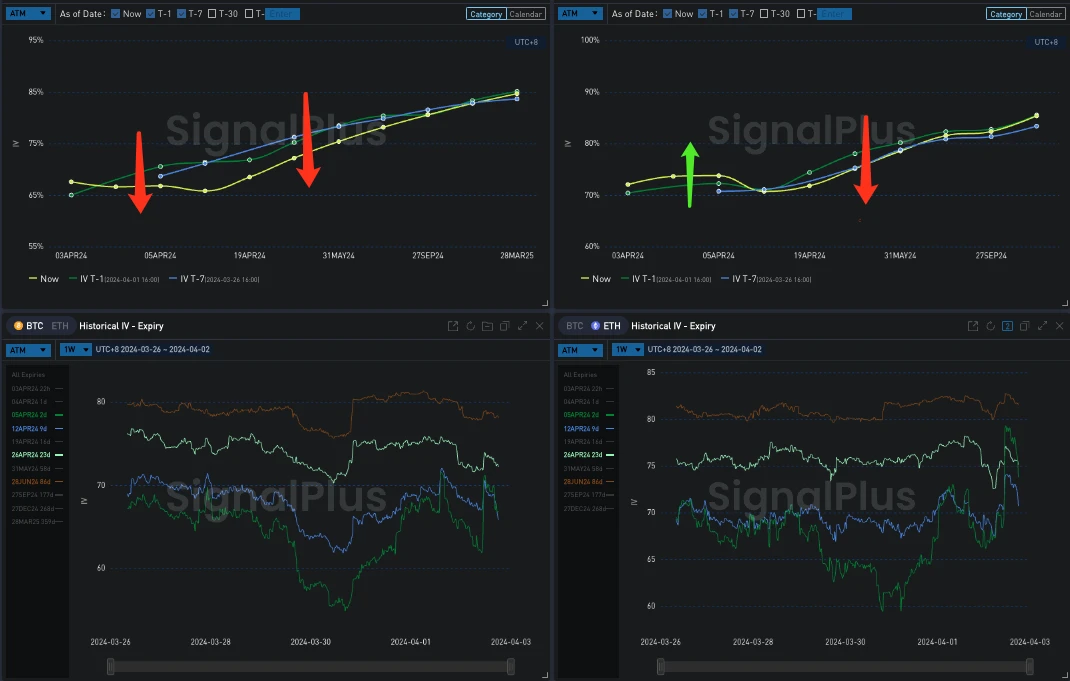The height and width of the screenshot is (681, 1070).
Task: Click the folder icon in BTC panel header
Action: click(x=487, y=326)
